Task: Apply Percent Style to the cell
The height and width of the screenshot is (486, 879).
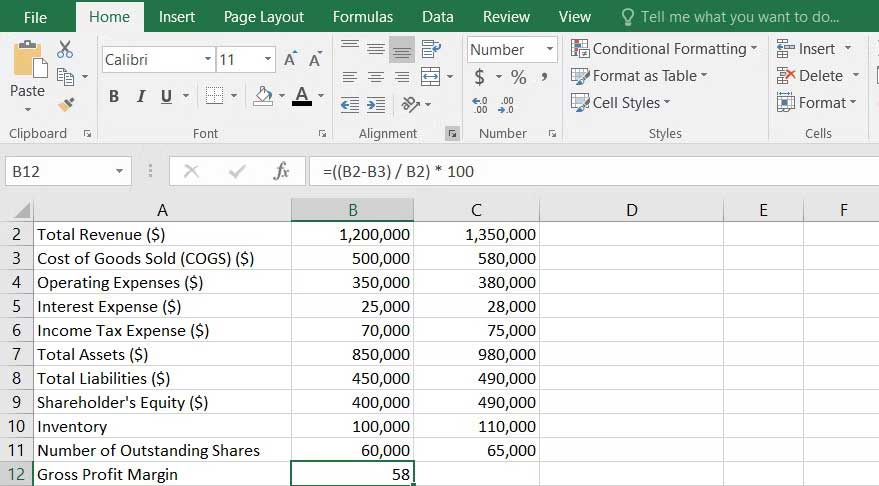Action: click(518, 77)
